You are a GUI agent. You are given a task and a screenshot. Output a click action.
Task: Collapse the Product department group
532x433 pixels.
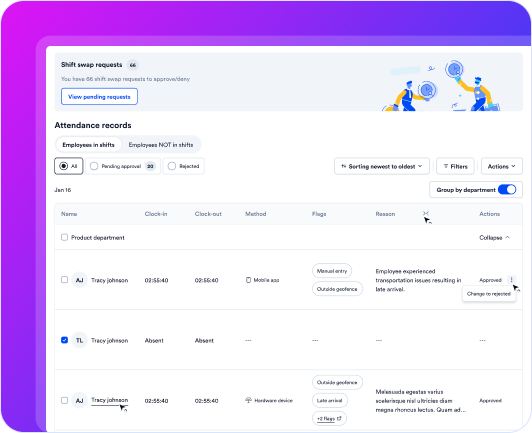point(494,238)
